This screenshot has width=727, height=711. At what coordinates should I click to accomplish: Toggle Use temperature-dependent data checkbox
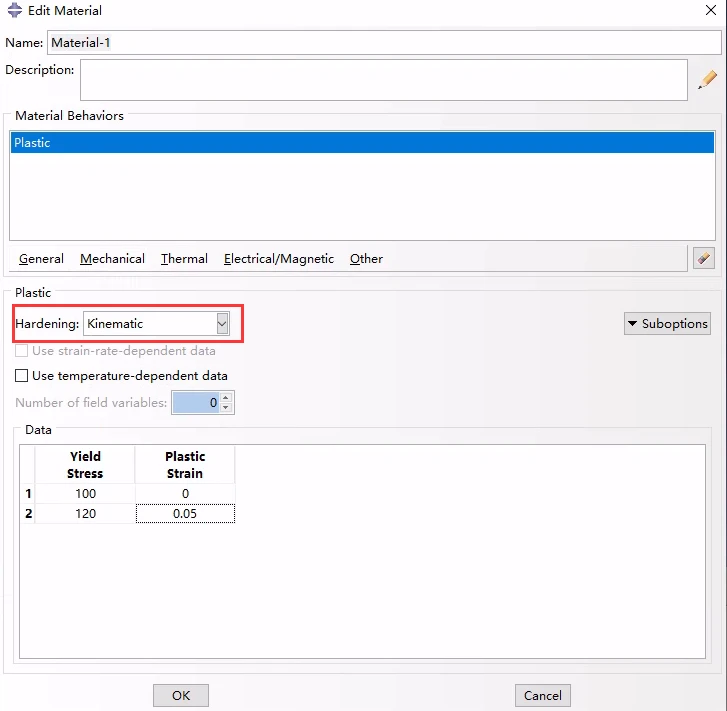(21, 375)
